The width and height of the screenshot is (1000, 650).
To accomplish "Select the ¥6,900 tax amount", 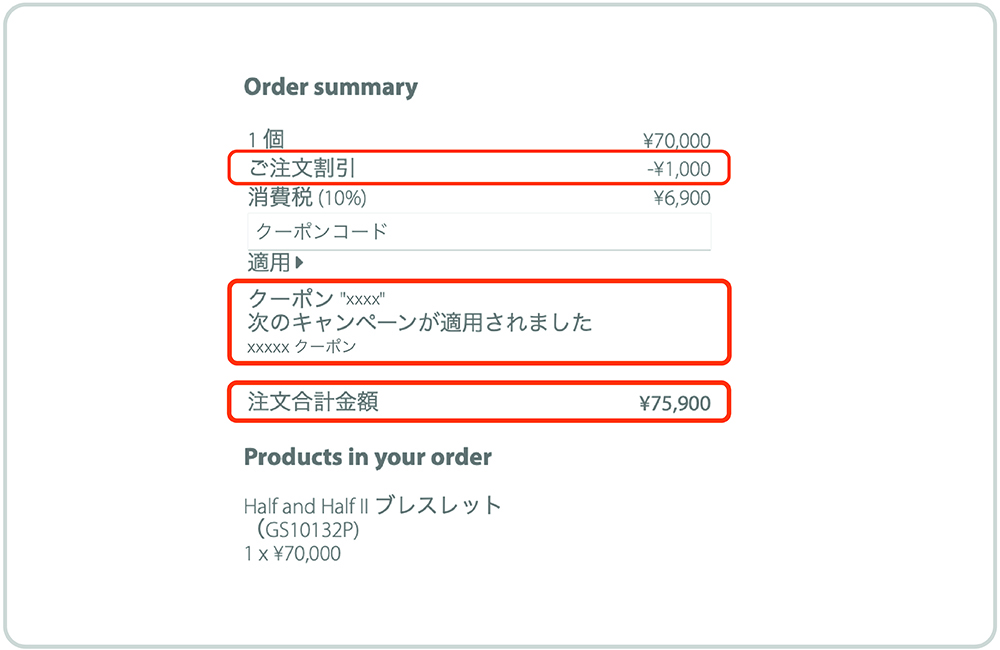I will (x=681, y=198).
